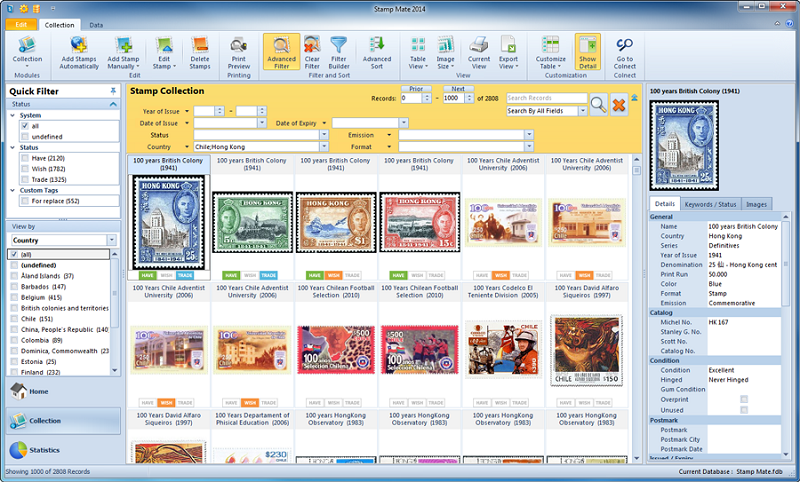Check the Belgium (415) country checkbox
The image size is (800, 482).
pyautogui.click(x=14, y=297)
